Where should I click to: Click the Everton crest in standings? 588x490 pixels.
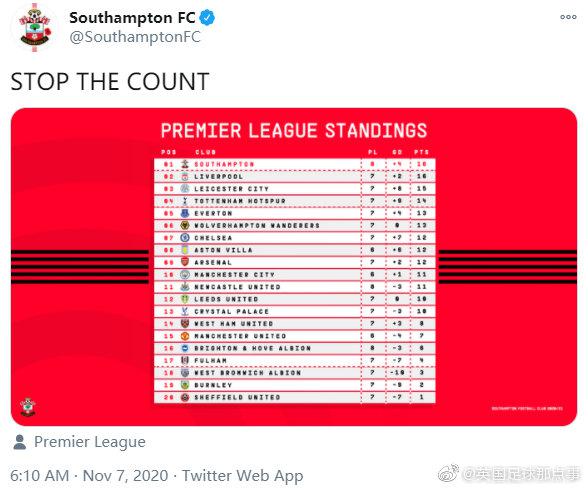pos(185,213)
